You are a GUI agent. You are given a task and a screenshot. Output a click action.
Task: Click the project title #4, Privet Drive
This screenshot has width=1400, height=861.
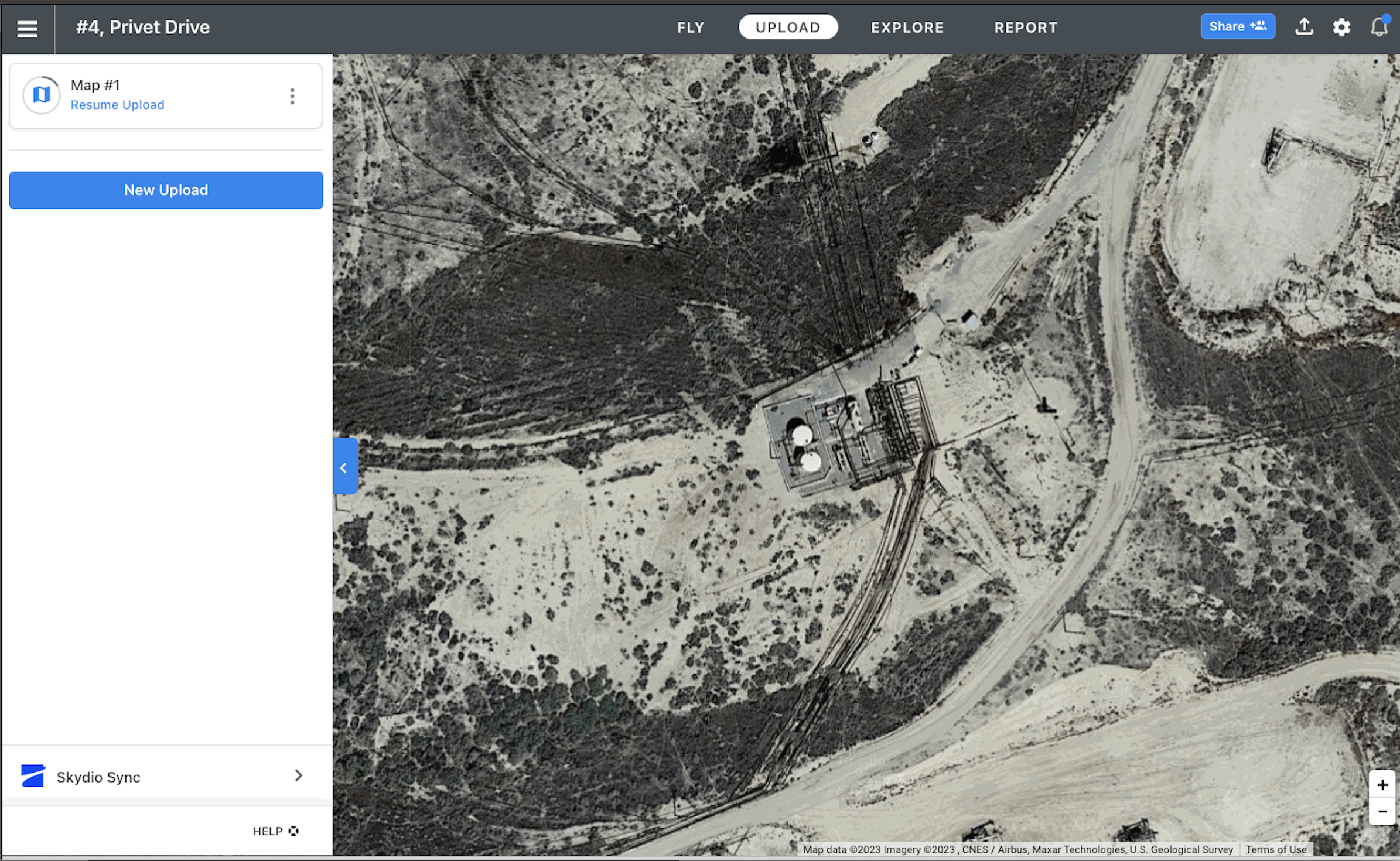143,27
